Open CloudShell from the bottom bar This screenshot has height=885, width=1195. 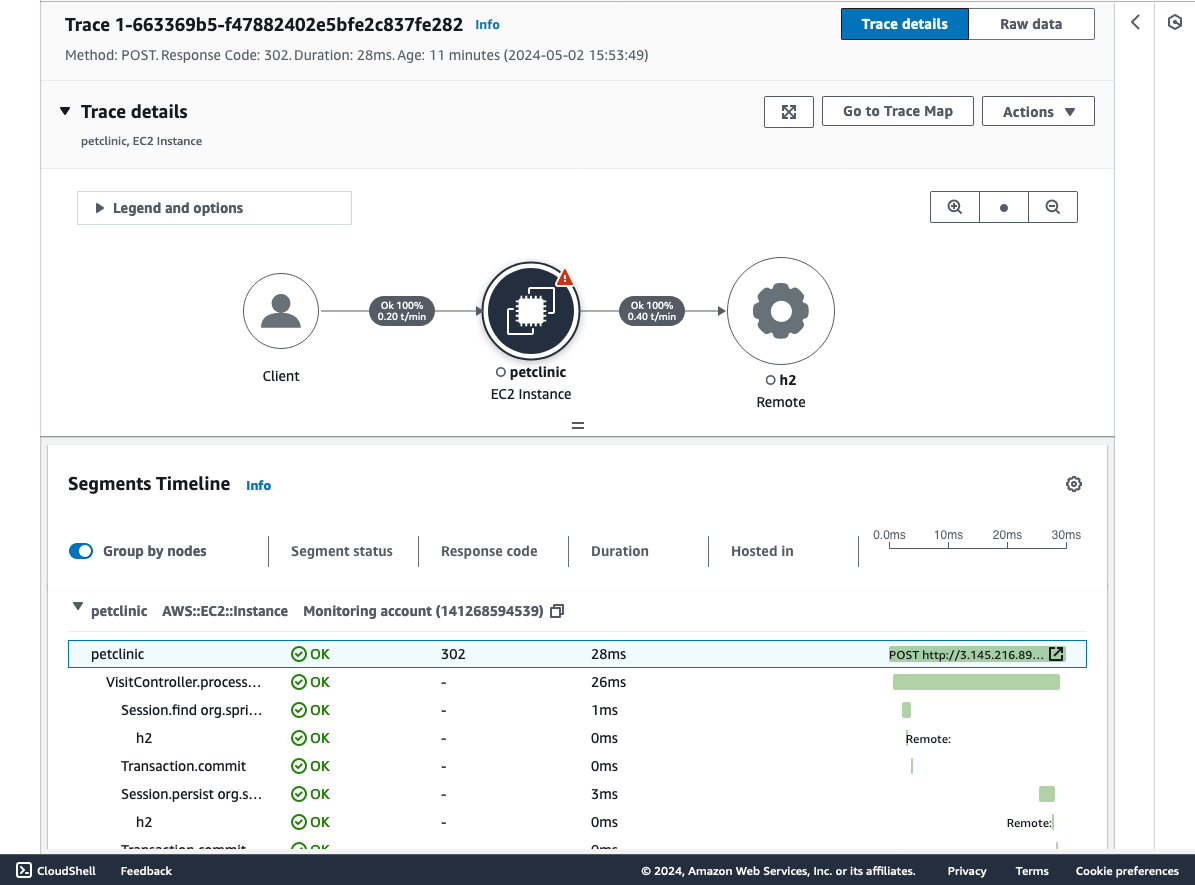(x=56, y=871)
